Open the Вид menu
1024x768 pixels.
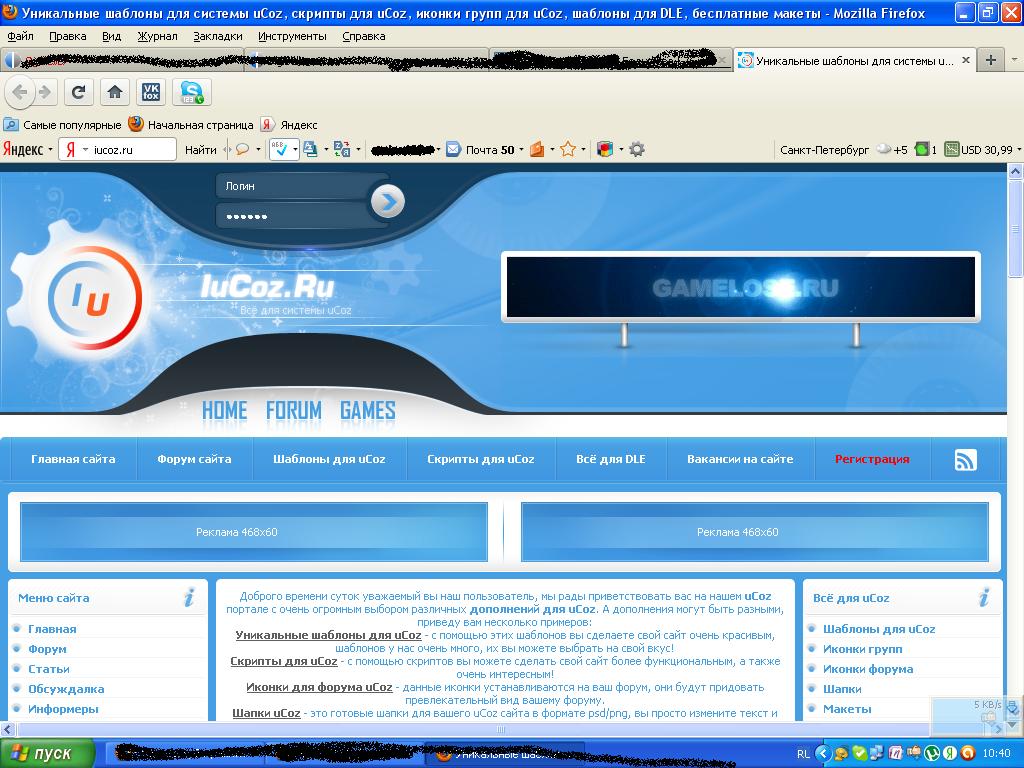tap(112, 37)
